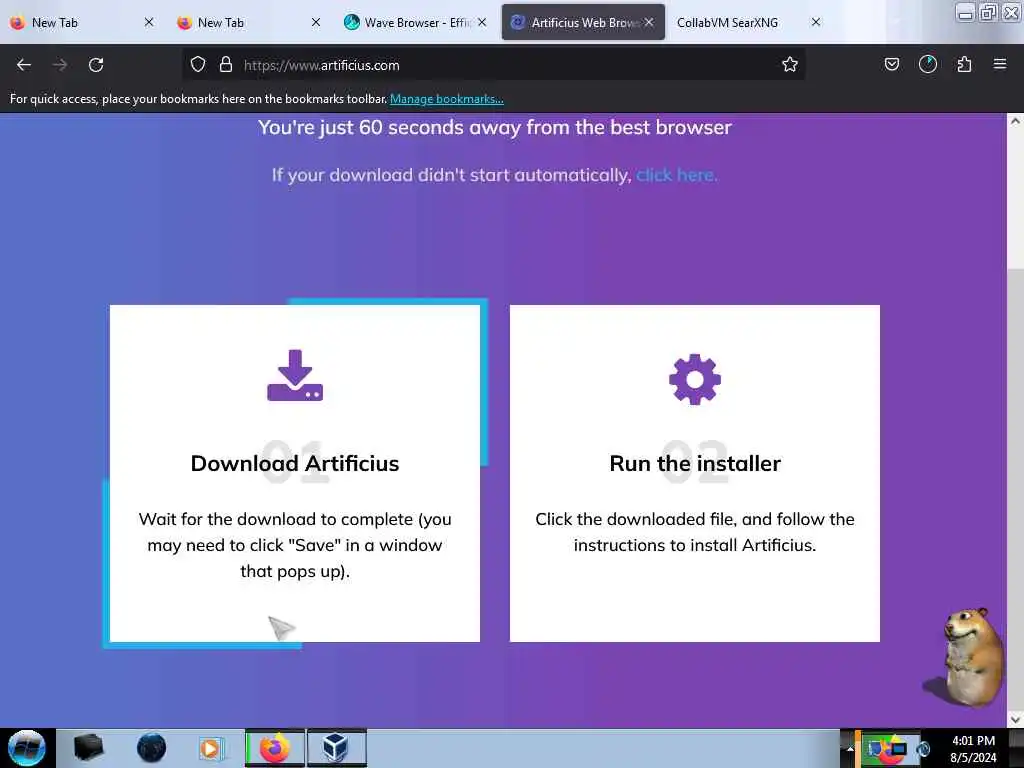The image size is (1024, 768).
Task: Click the page scrollbar down arrow
Action: tap(1015, 719)
